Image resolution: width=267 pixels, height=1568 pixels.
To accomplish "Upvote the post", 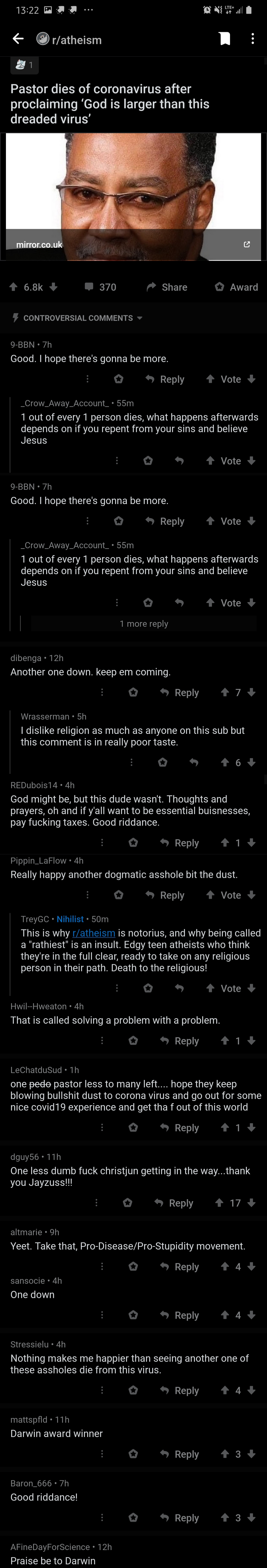I will tap(13, 287).
